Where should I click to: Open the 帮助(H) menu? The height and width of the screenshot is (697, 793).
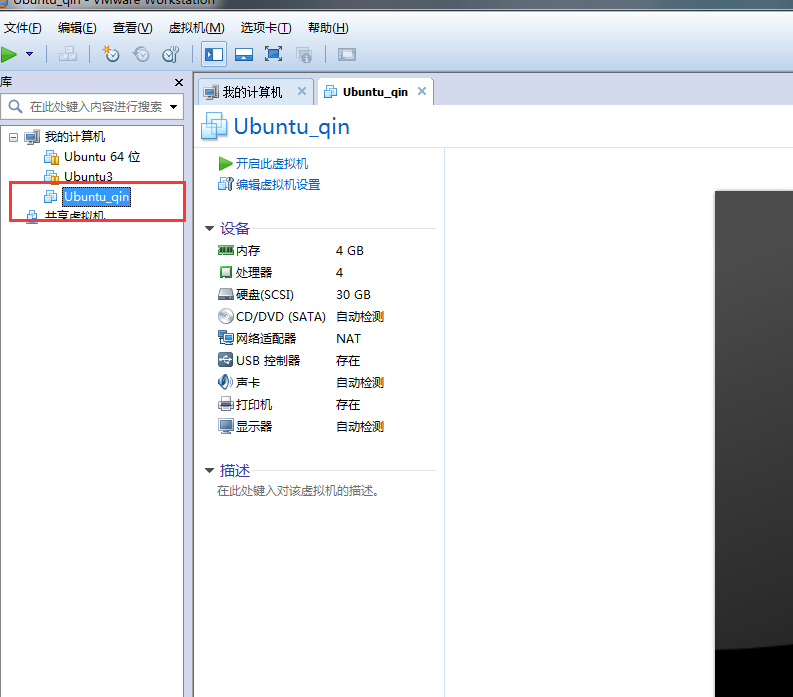[328, 28]
